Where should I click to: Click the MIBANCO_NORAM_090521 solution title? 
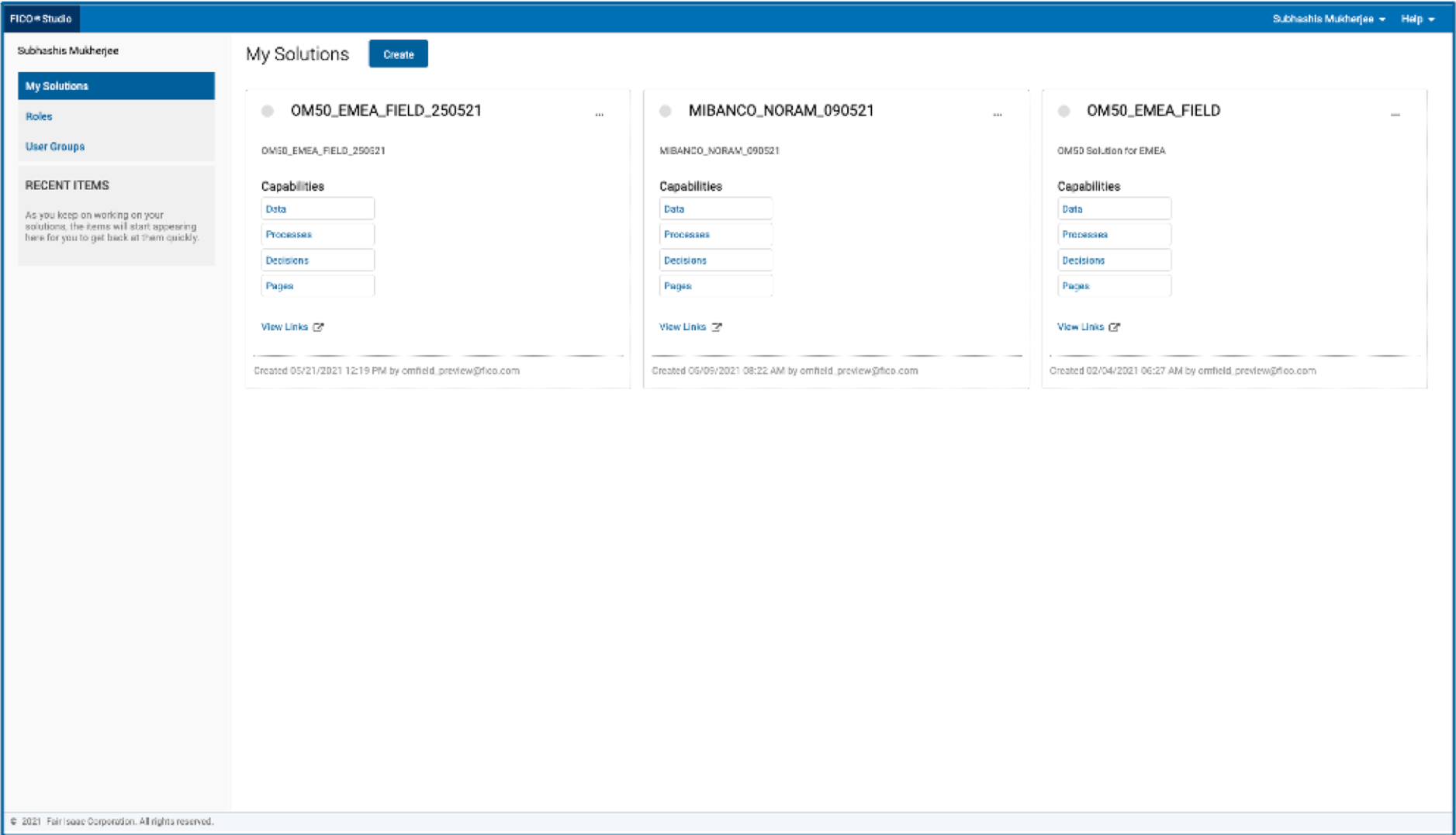[x=781, y=111]
